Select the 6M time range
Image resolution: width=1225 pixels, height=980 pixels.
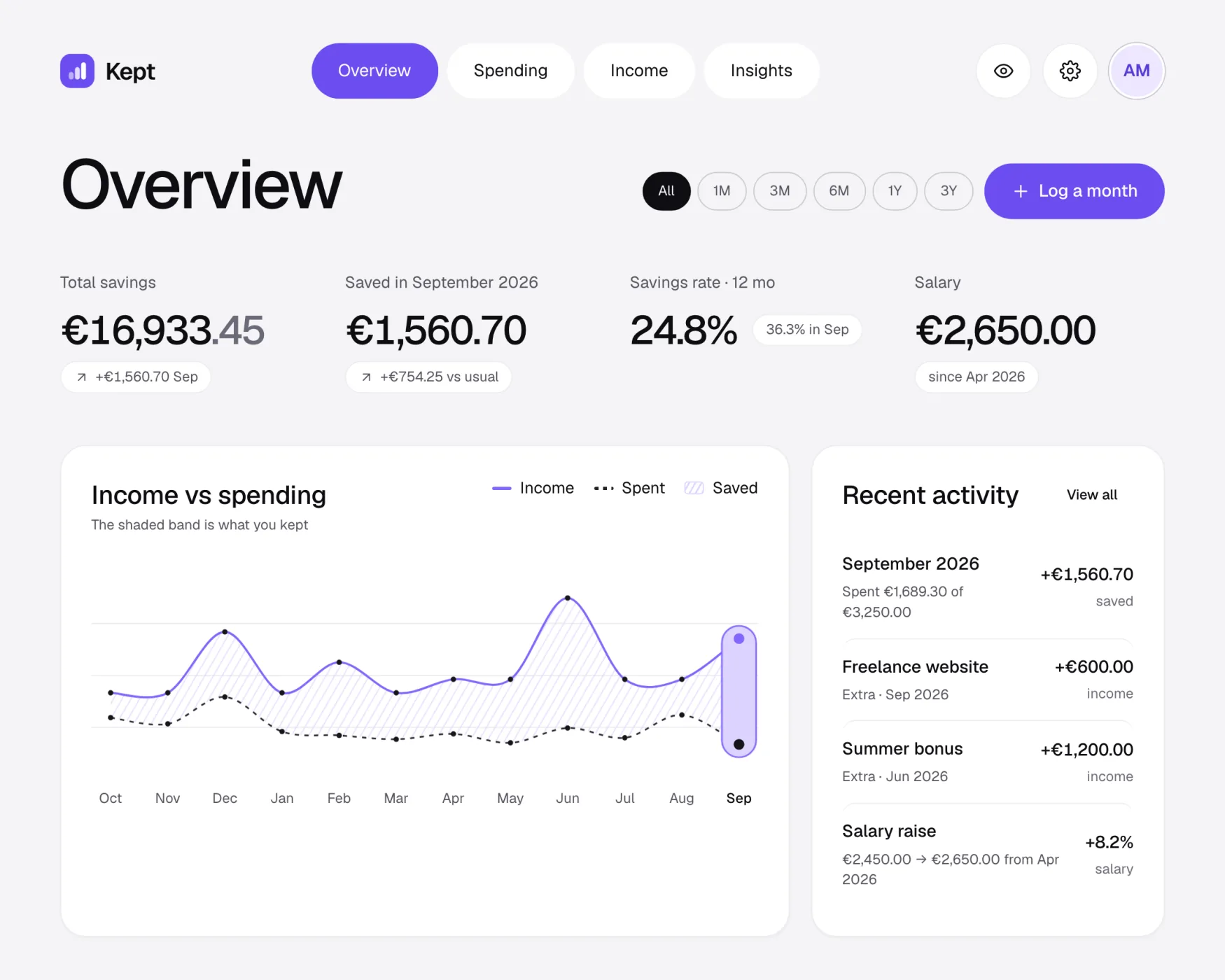[x=839, y=191]
